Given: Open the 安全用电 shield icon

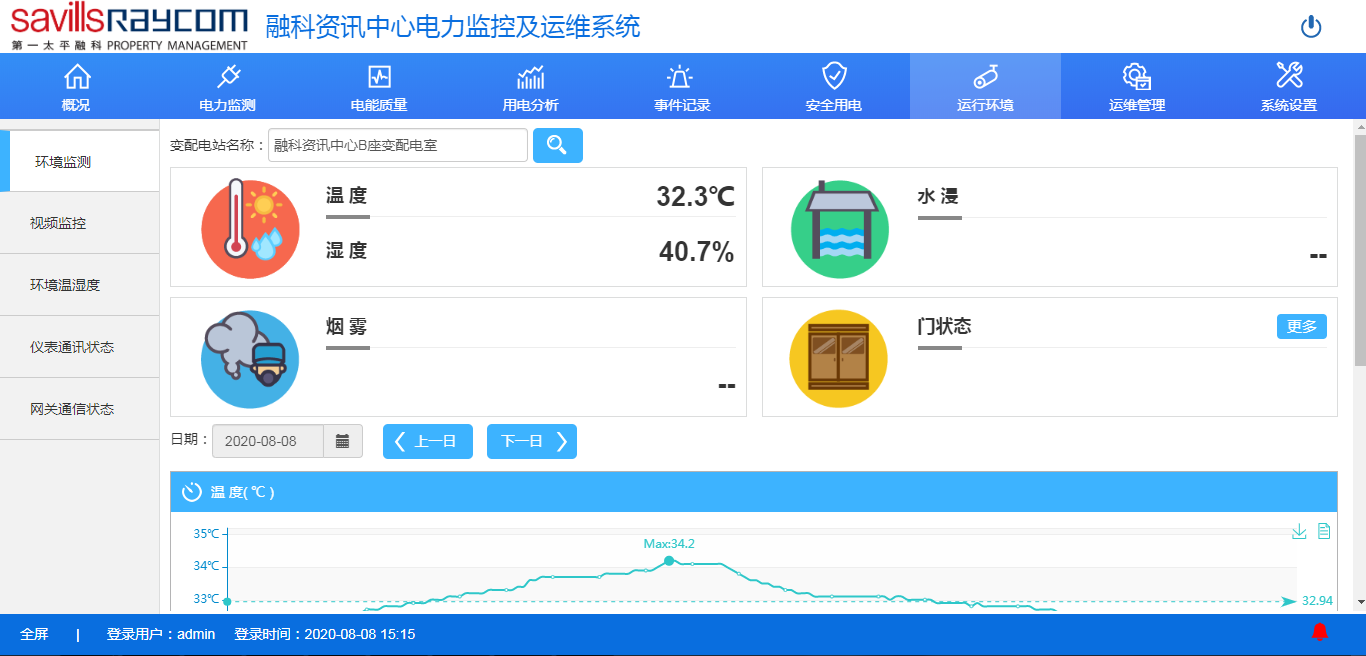Looking at the screenshot, I should tap(834, 76).
